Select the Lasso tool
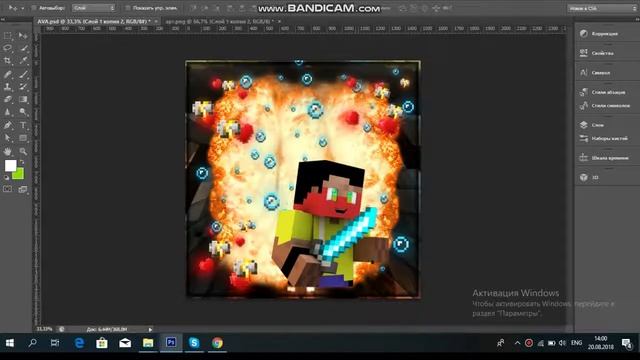The height and width of the screenshot is (360, 640). (8, 48)
